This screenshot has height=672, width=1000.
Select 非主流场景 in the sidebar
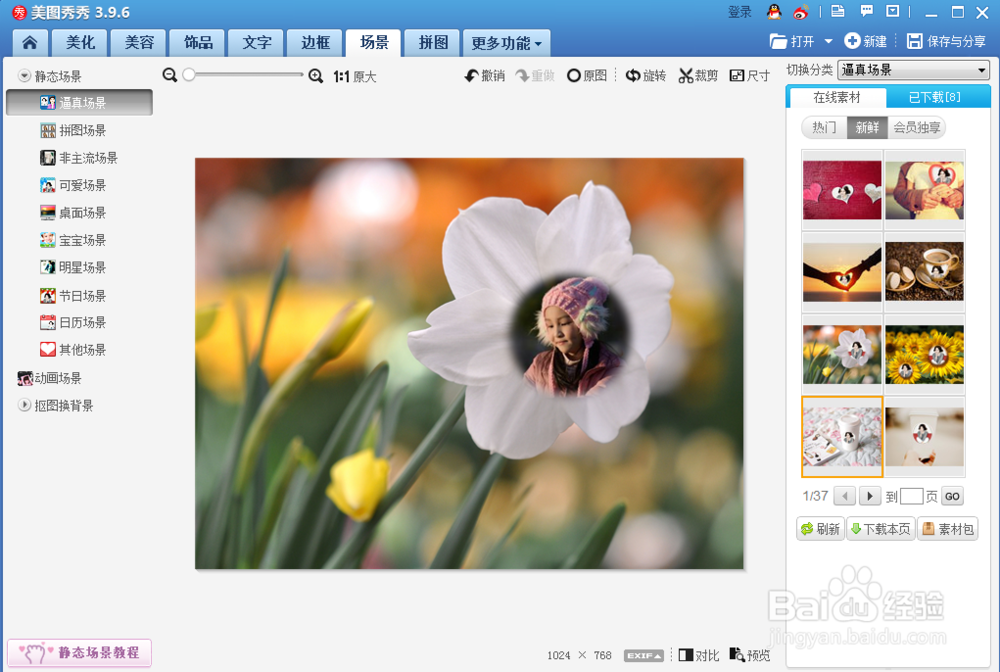click(x=79, y=158)
